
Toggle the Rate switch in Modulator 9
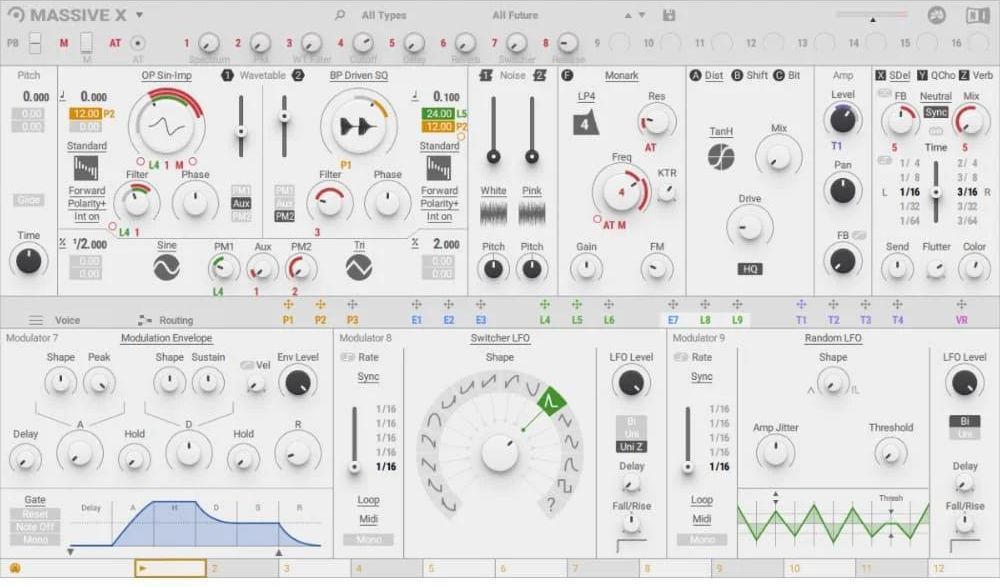coord(681,357)
